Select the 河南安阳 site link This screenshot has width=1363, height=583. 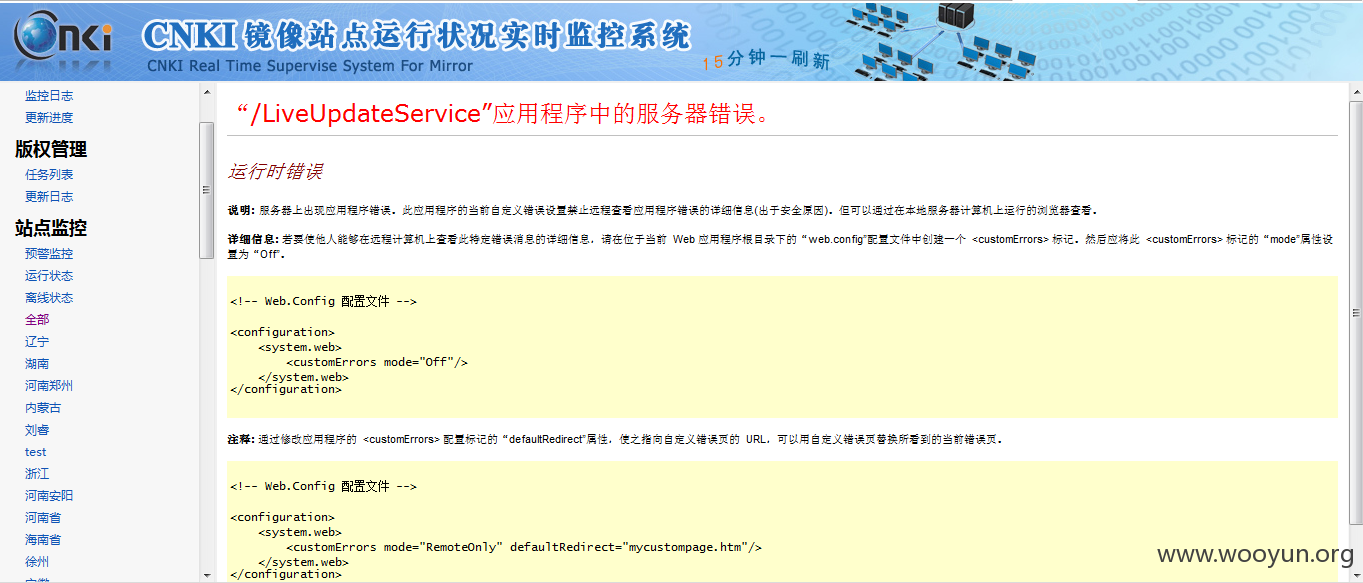[x=49, y=496]
